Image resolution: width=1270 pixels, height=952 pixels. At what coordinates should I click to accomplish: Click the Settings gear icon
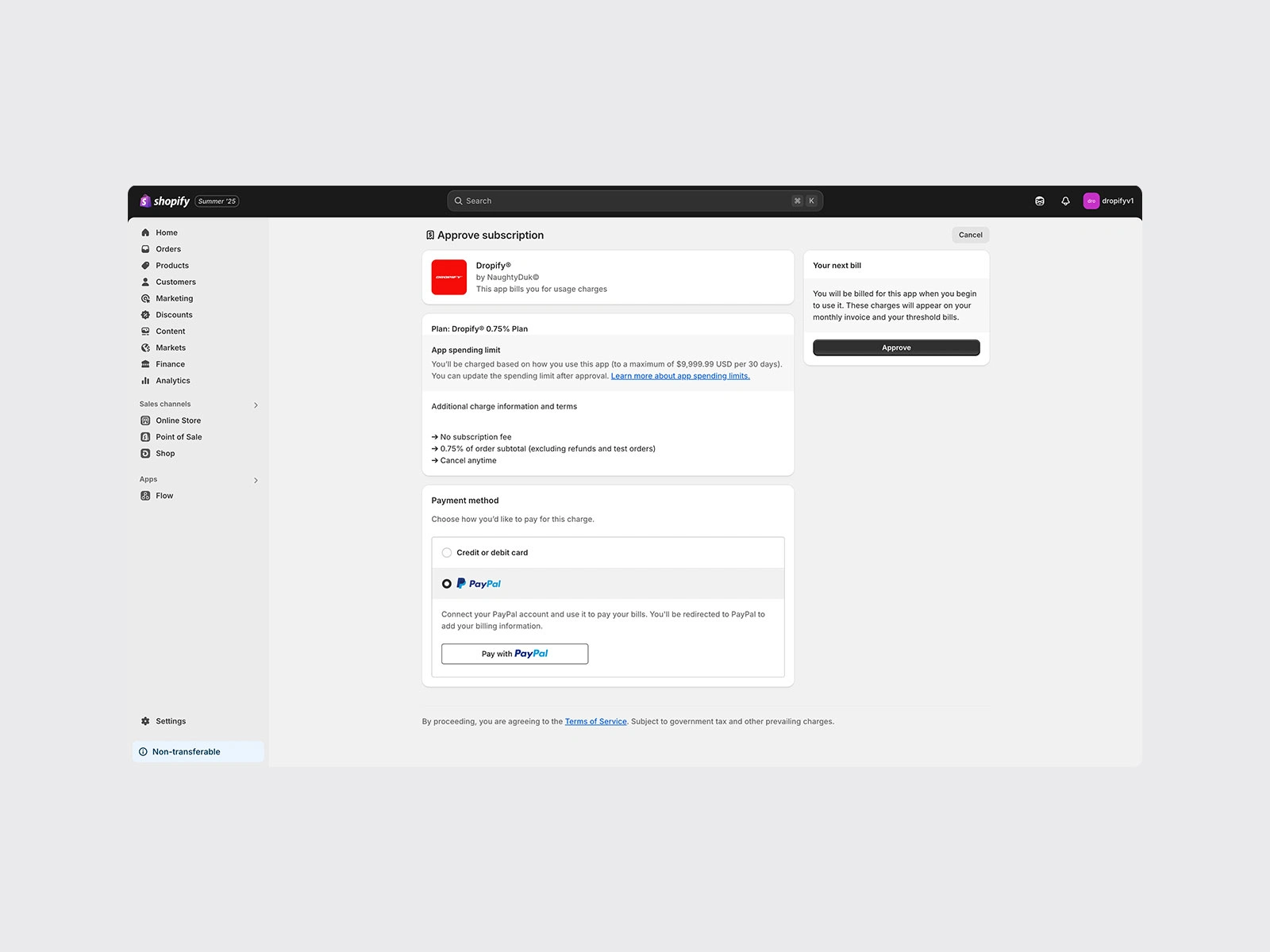(145, 721)
